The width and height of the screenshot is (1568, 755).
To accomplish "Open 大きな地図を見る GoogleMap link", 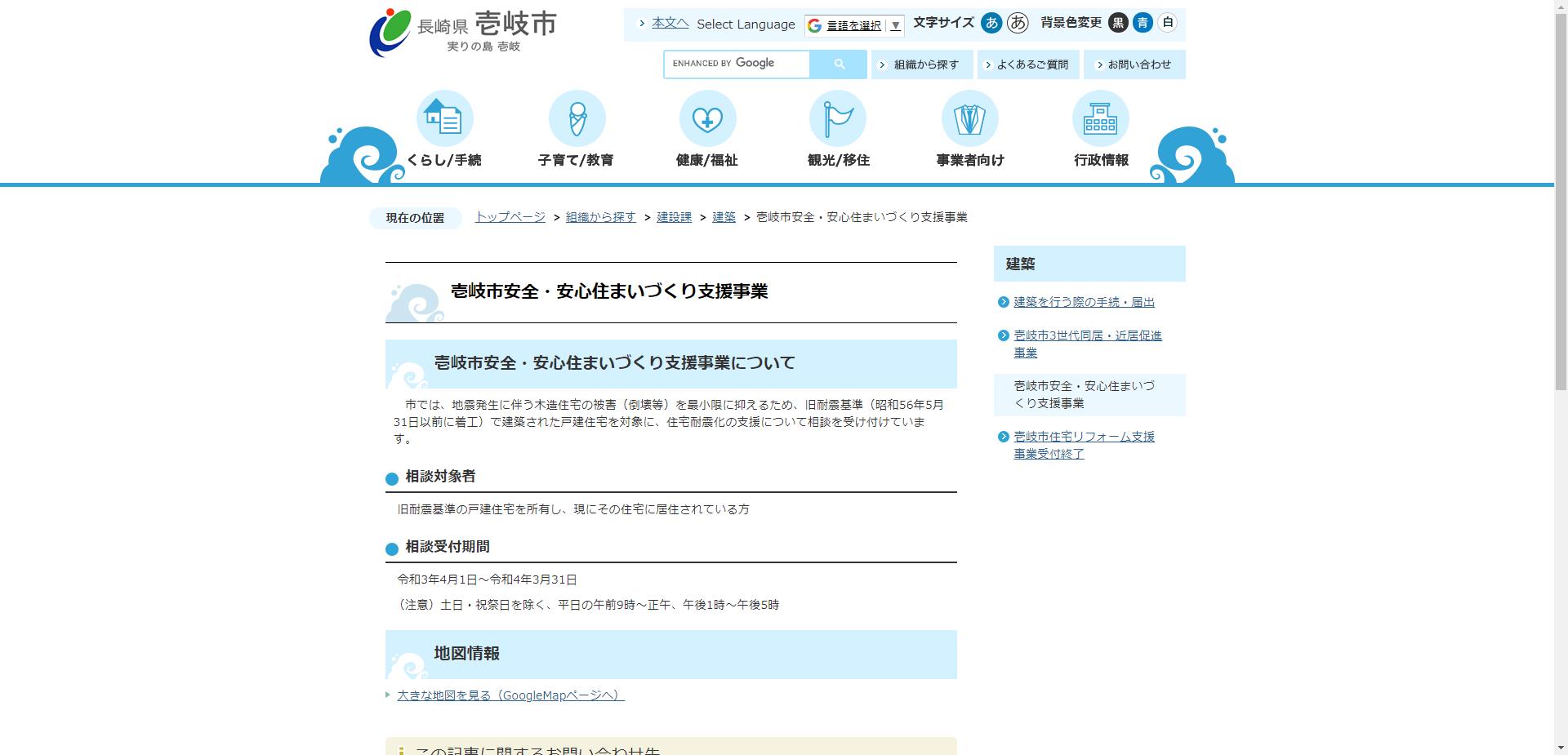I will point(506,695).
